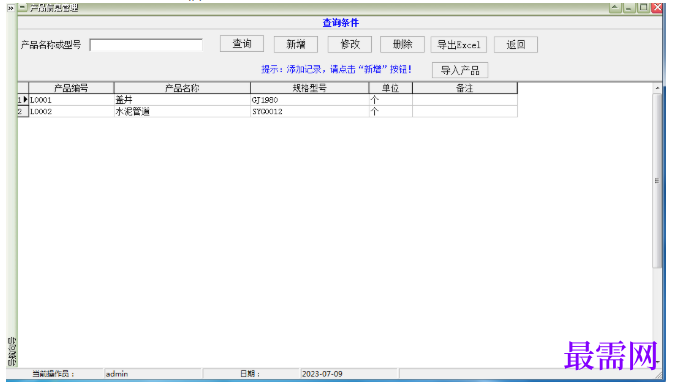Click unit cell 个 in row L0002
Screen dimensions: 676x387
(x=391, y=111)
